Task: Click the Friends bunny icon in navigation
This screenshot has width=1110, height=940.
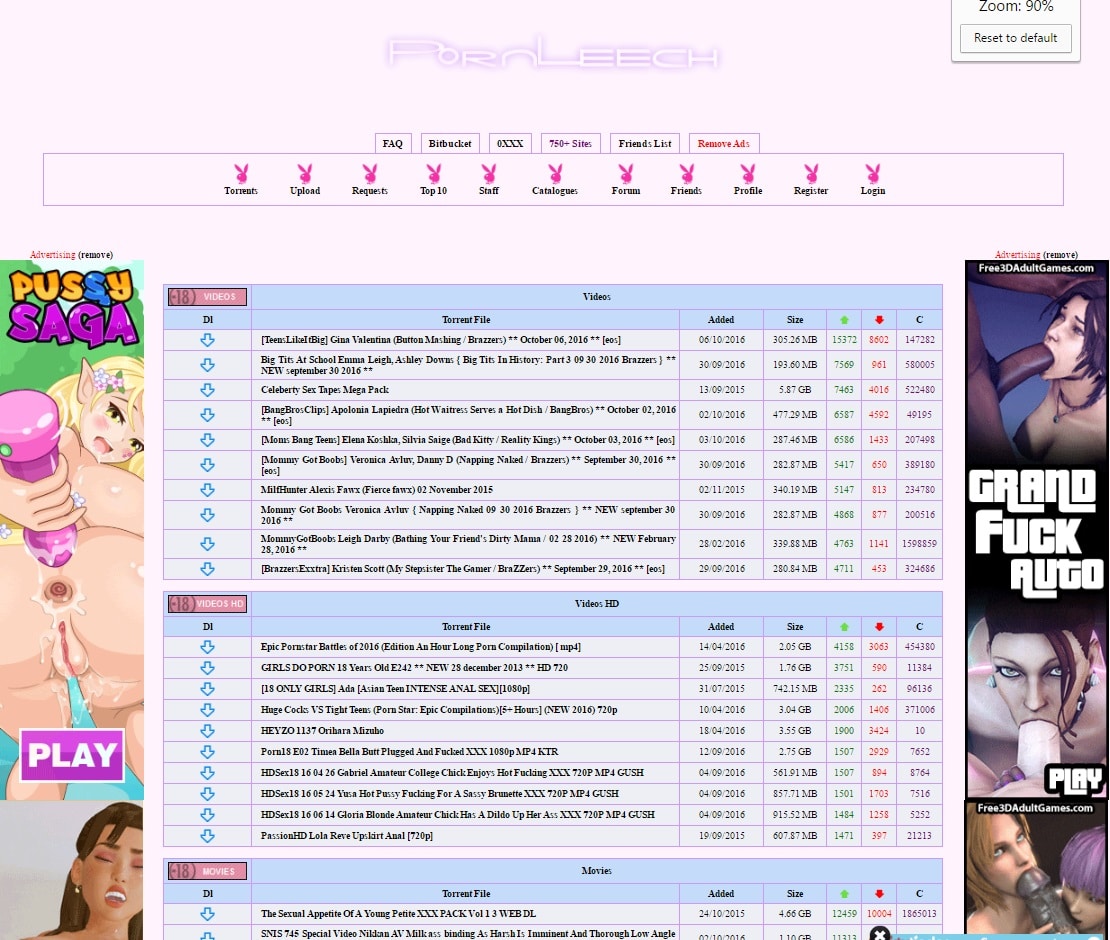Action: click(x=686, y=173)
